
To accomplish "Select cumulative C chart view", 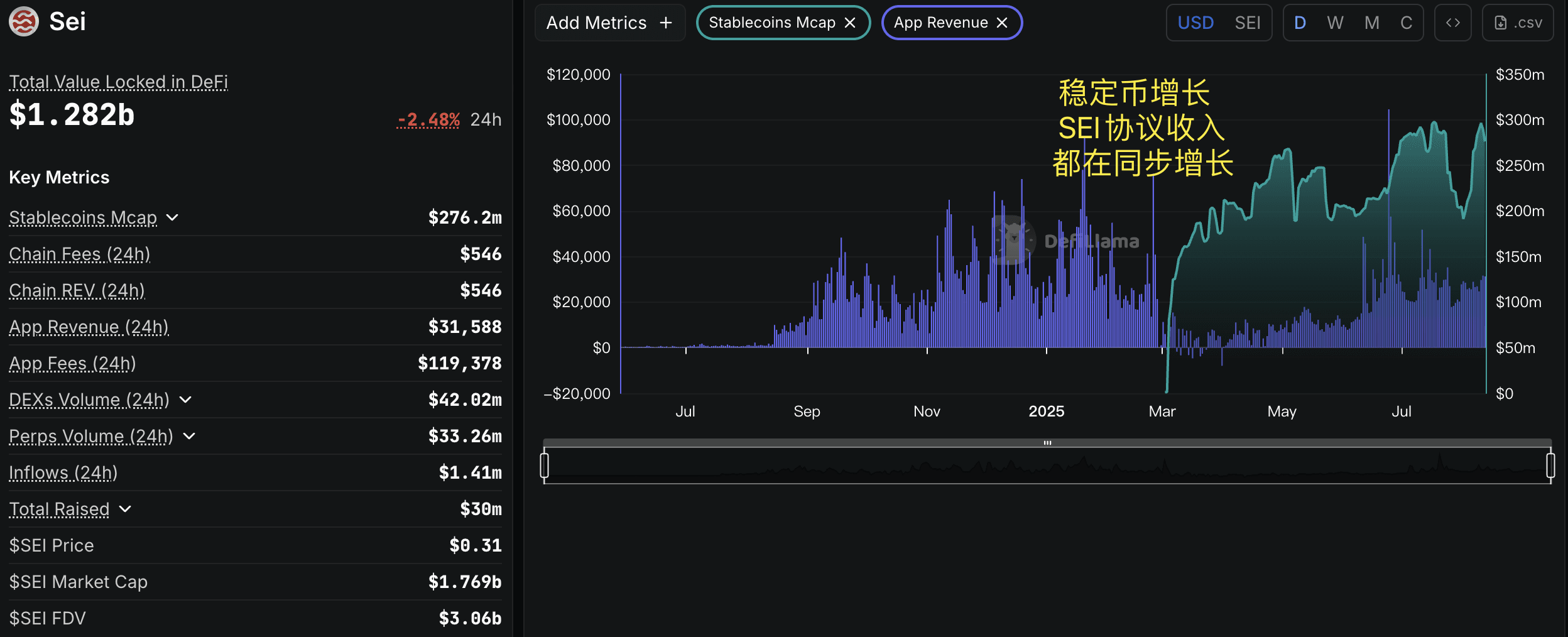I will tap(1406, 23).
